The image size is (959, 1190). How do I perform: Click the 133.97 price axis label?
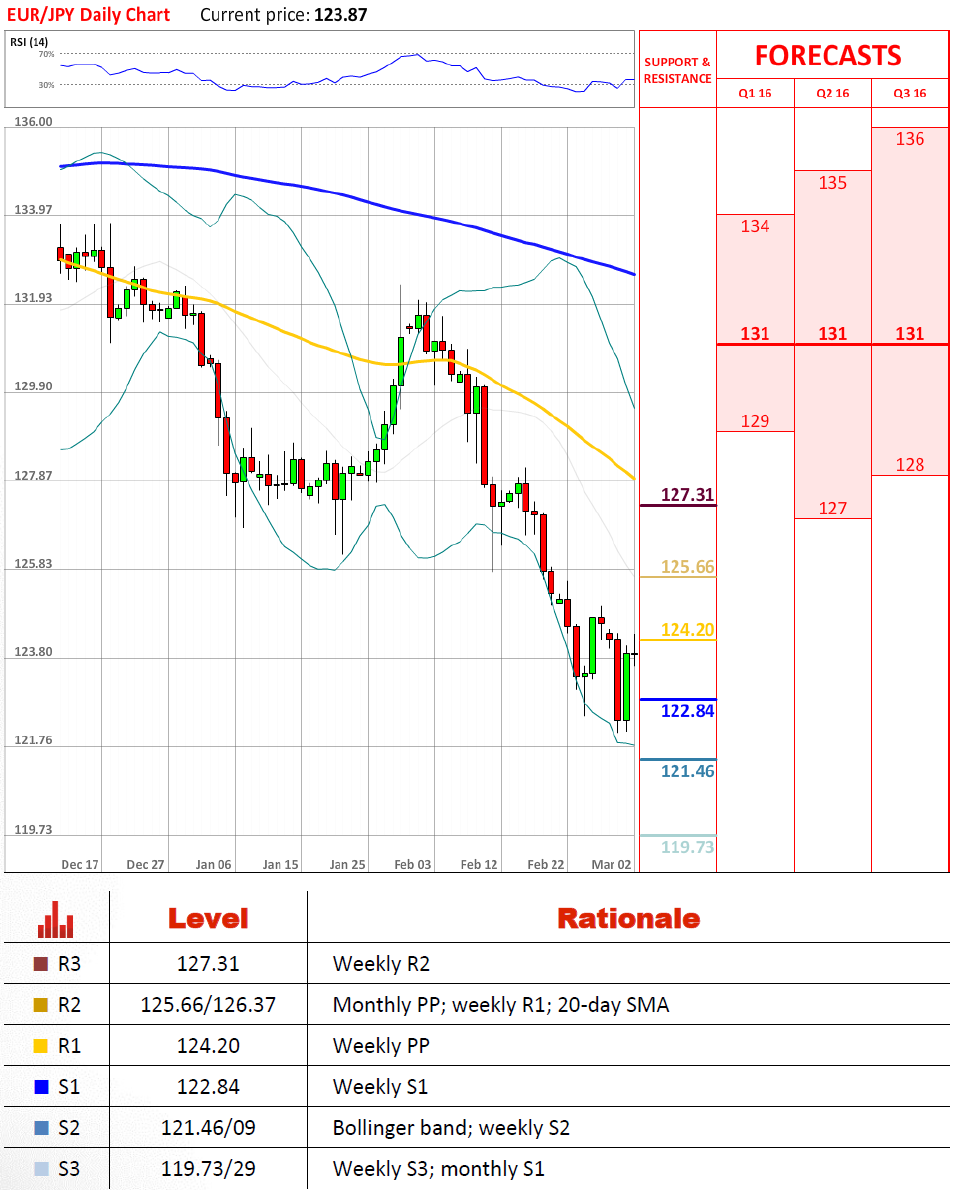coord(33,209)
